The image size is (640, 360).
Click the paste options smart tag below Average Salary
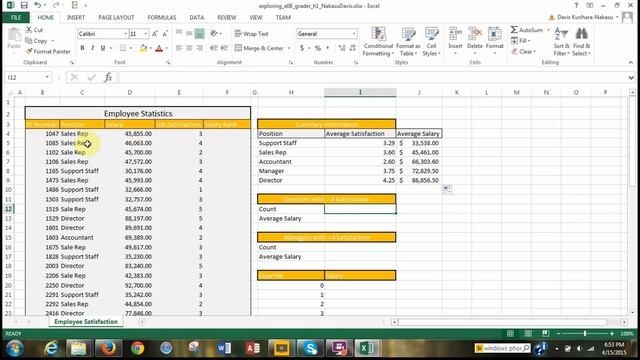click(x=447, y=189)
